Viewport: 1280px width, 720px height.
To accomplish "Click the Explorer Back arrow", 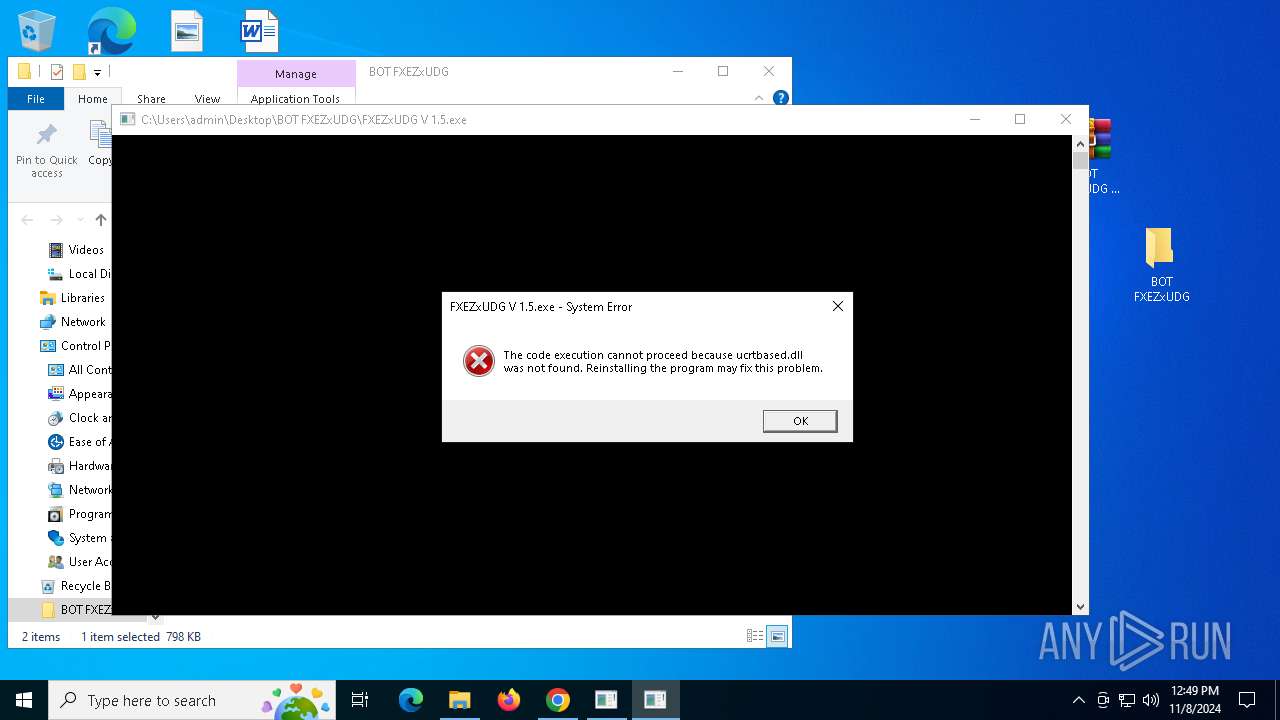I will click(27, 220).
